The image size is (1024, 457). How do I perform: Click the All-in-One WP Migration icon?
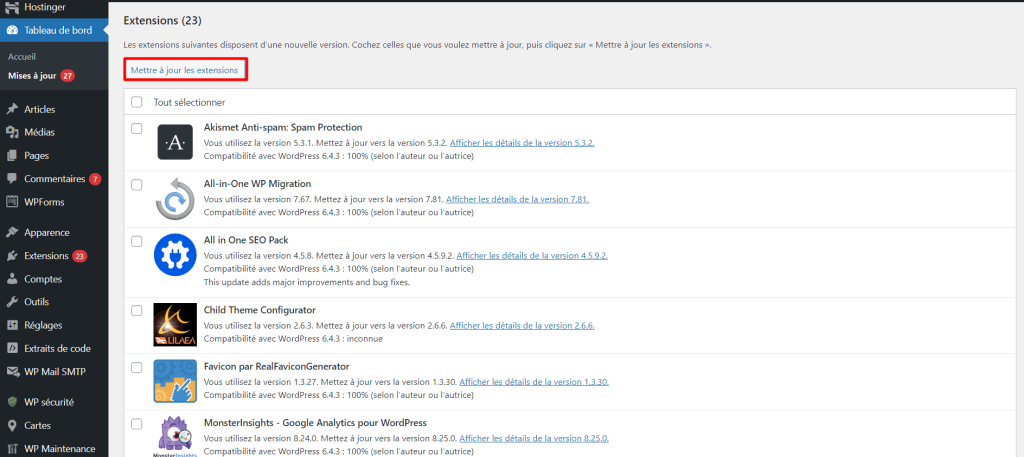175,199
